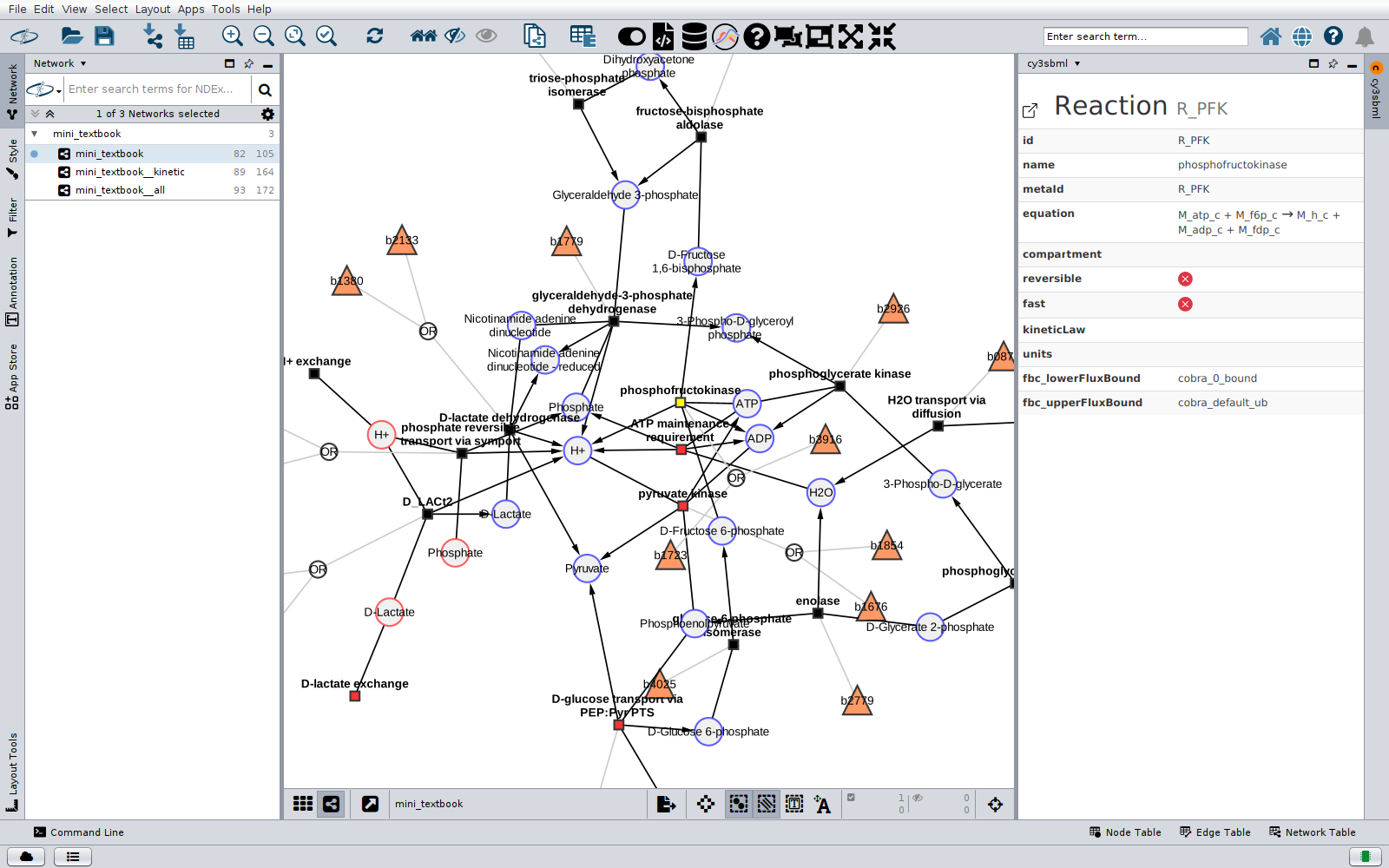Toggle node selection mode in view bar

tap(739, 804)
